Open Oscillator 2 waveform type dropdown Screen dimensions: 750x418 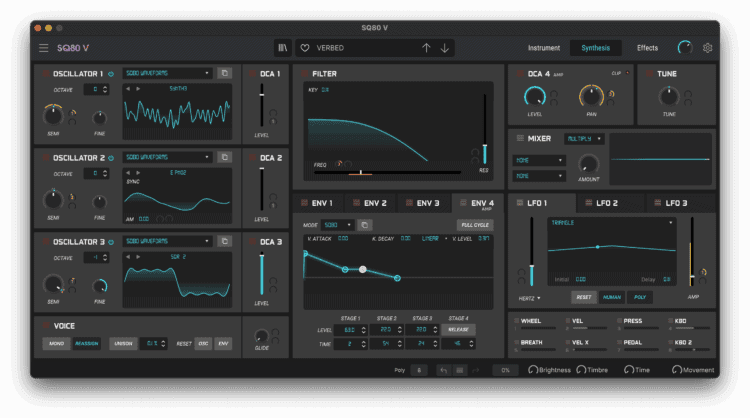pos(167,157)
